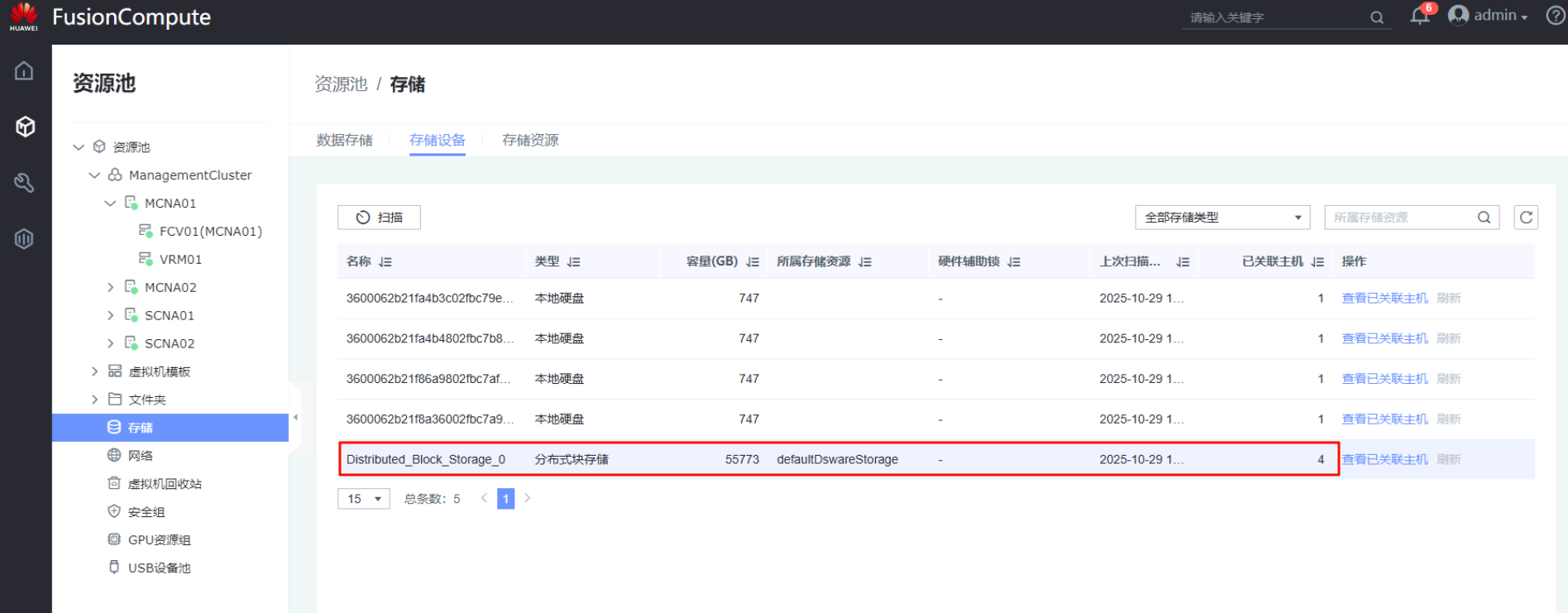Open the page size dropdown showing 15

(x=363, y=499)
